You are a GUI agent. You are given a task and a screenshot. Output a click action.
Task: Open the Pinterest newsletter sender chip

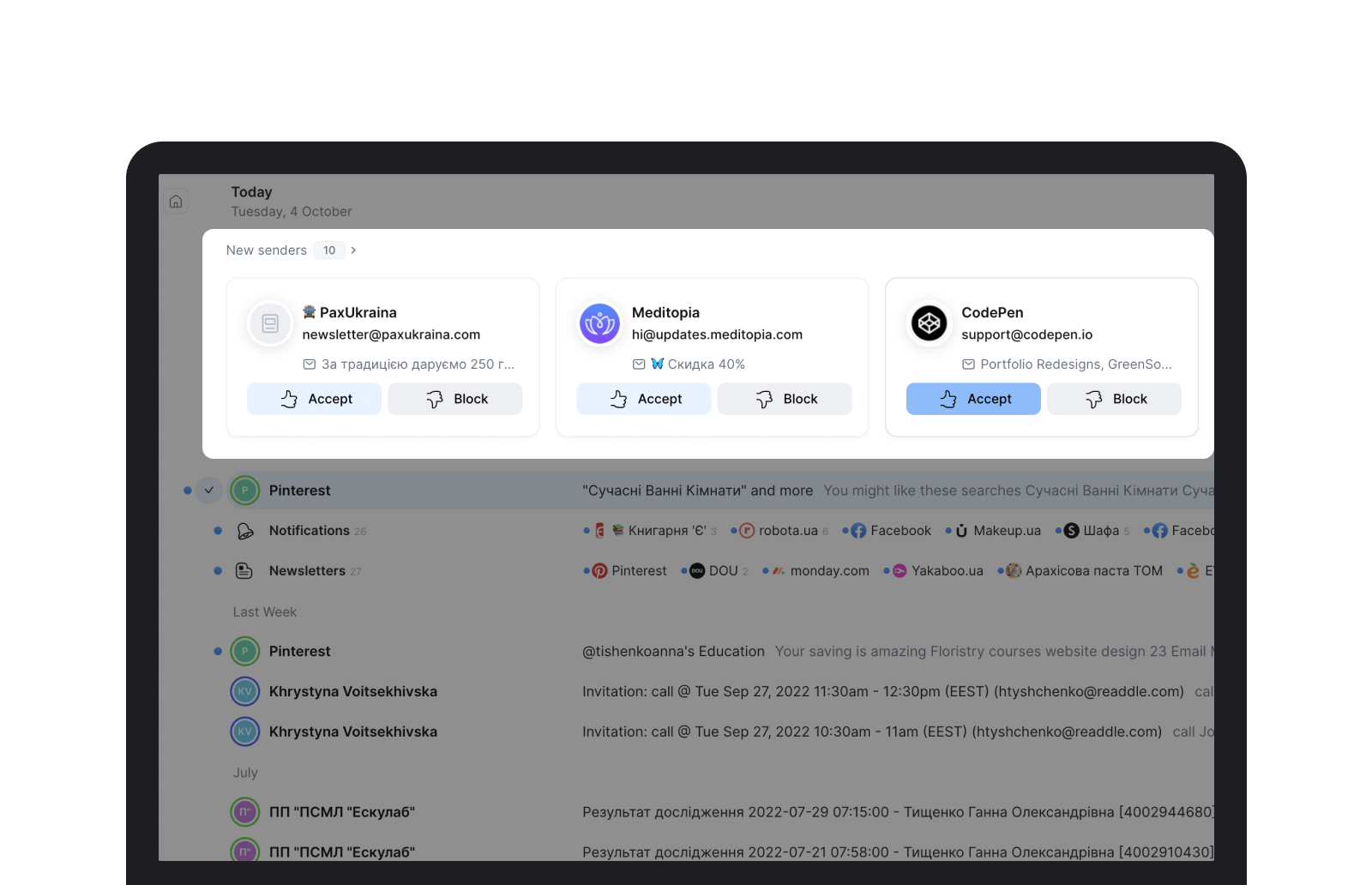[629, 571]
